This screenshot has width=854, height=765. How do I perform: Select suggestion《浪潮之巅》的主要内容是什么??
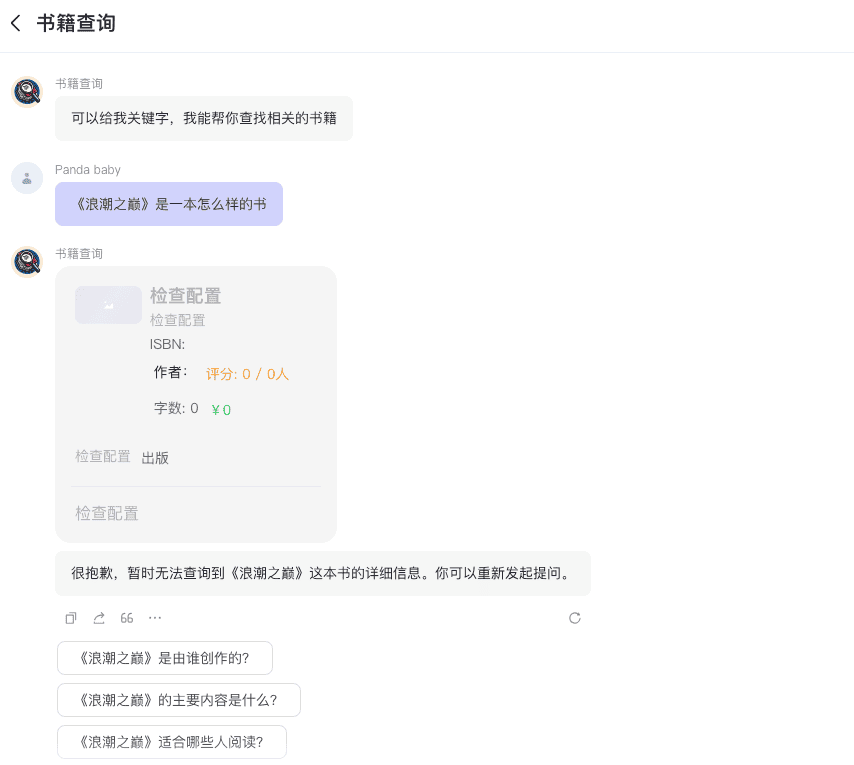pyautogui.click(x=179, y=700)
